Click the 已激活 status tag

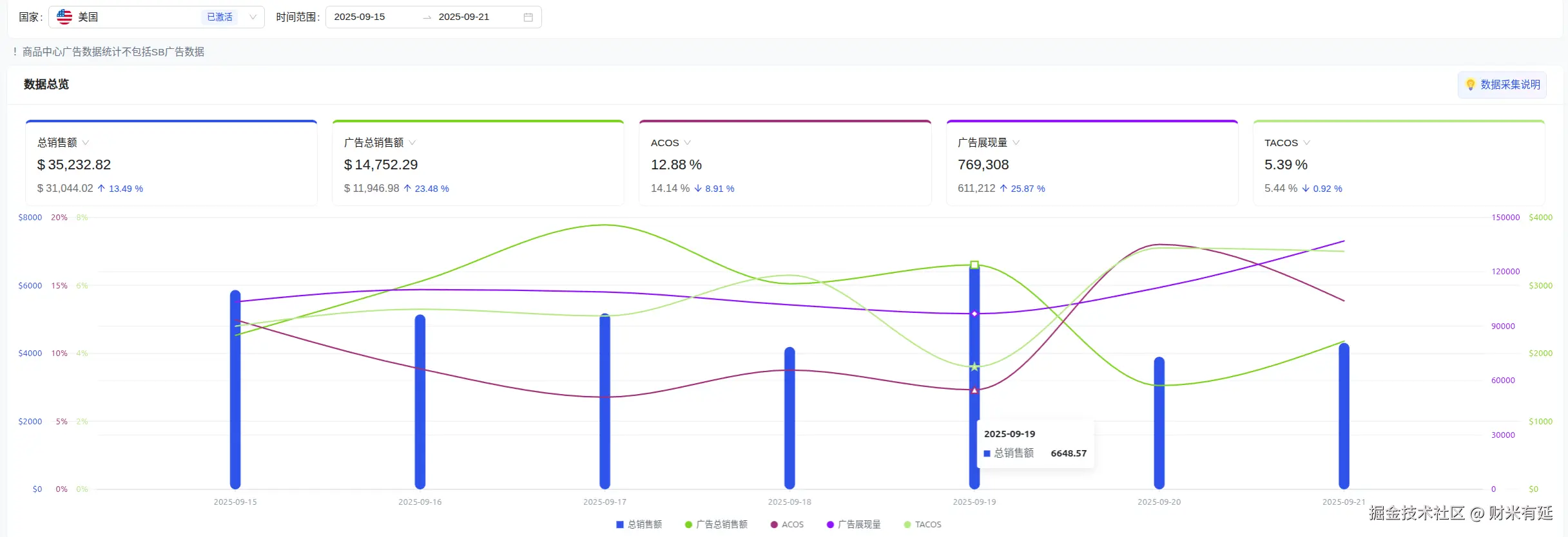219,17
